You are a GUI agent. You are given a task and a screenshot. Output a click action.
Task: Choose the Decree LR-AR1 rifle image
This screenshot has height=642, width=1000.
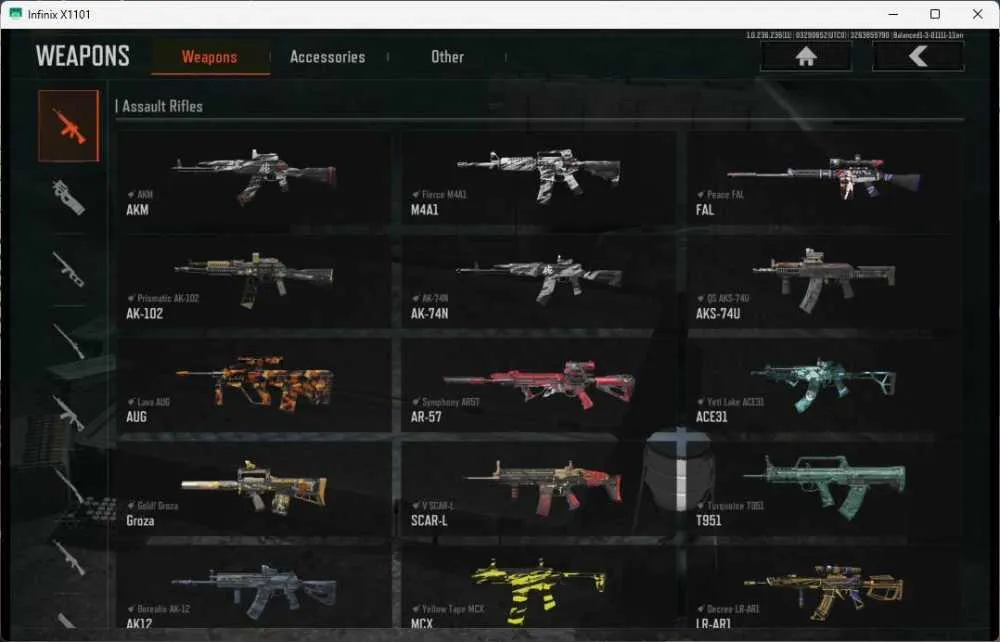pyautogui.click(x=823, y=591)
